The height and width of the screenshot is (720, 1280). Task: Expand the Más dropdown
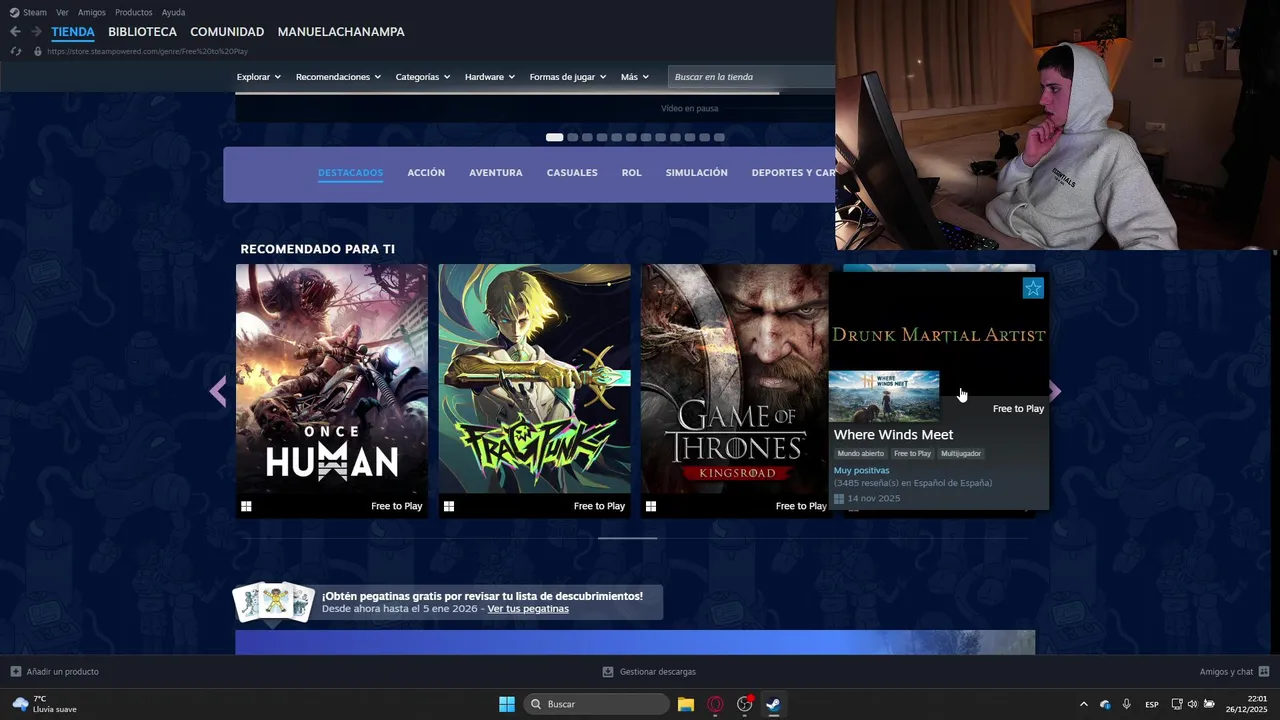(635, 77)
